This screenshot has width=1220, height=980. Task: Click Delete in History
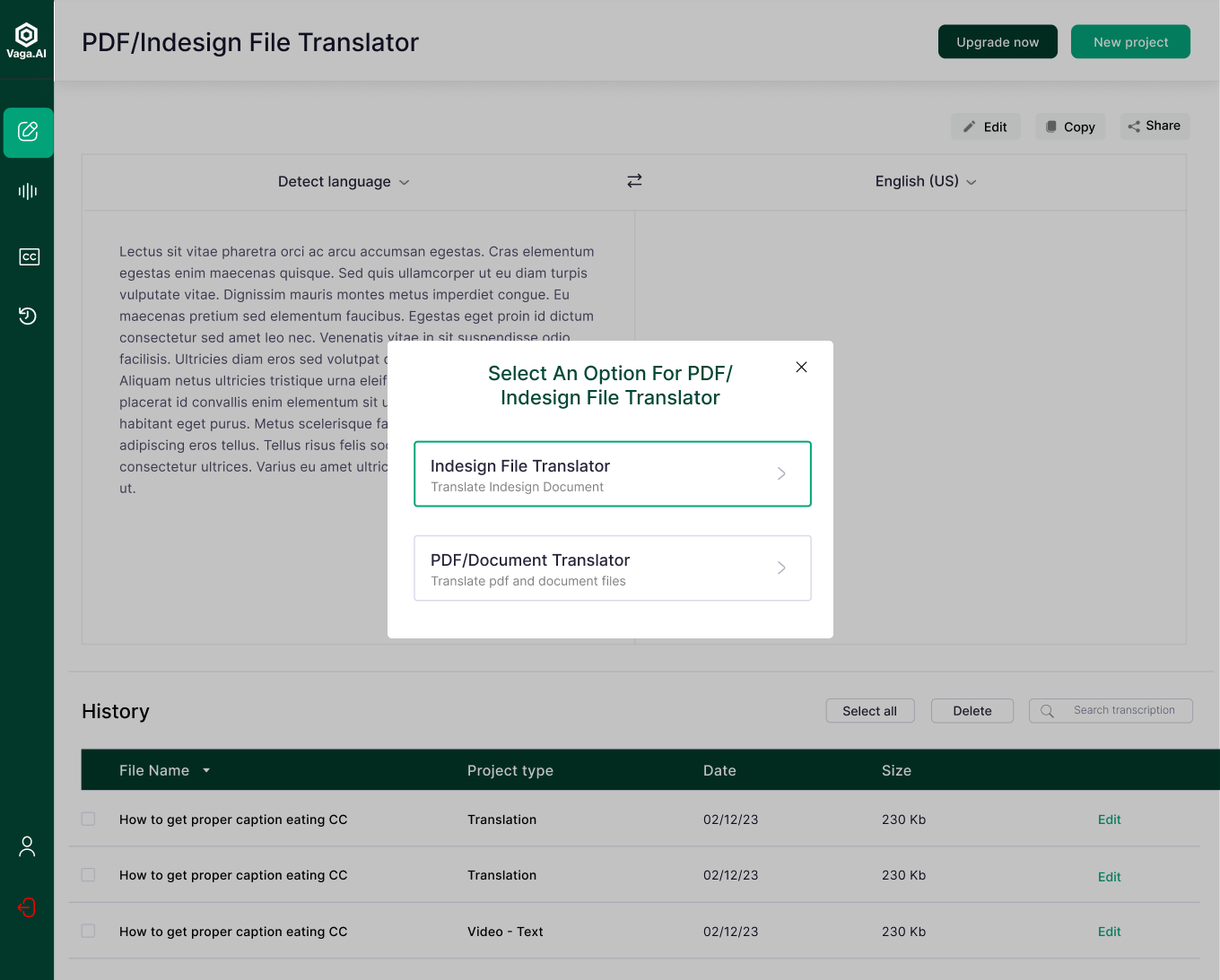coord(972,711)
